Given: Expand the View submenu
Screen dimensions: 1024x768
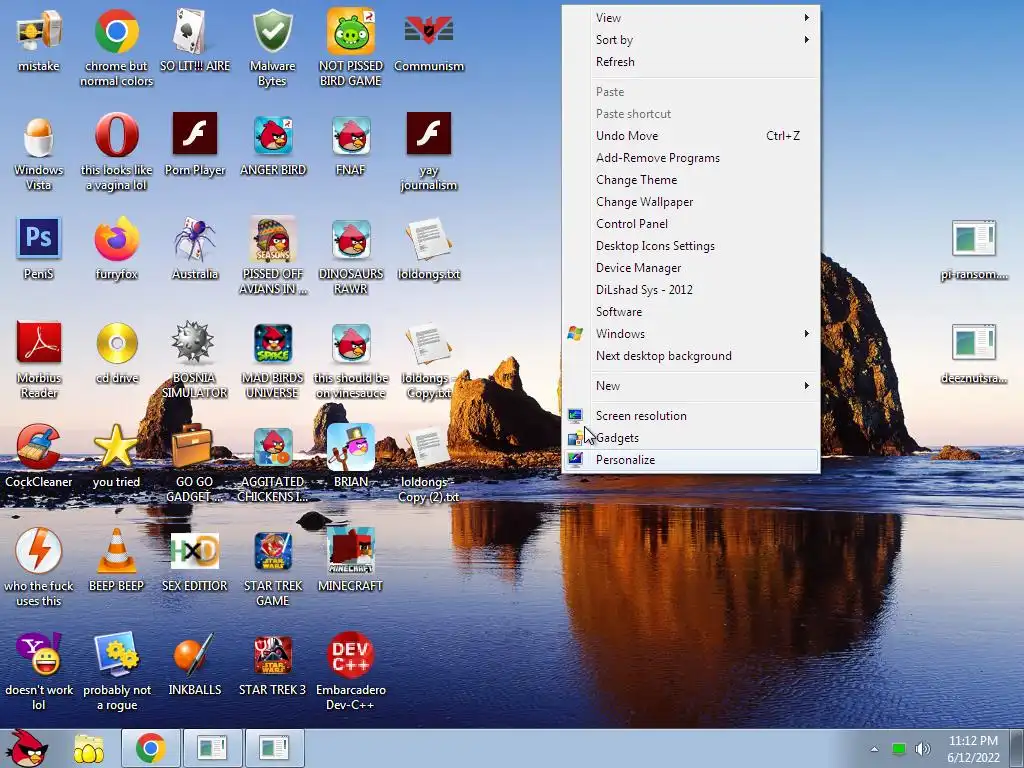Looking at the screenshot, I should tap(691, 18).
